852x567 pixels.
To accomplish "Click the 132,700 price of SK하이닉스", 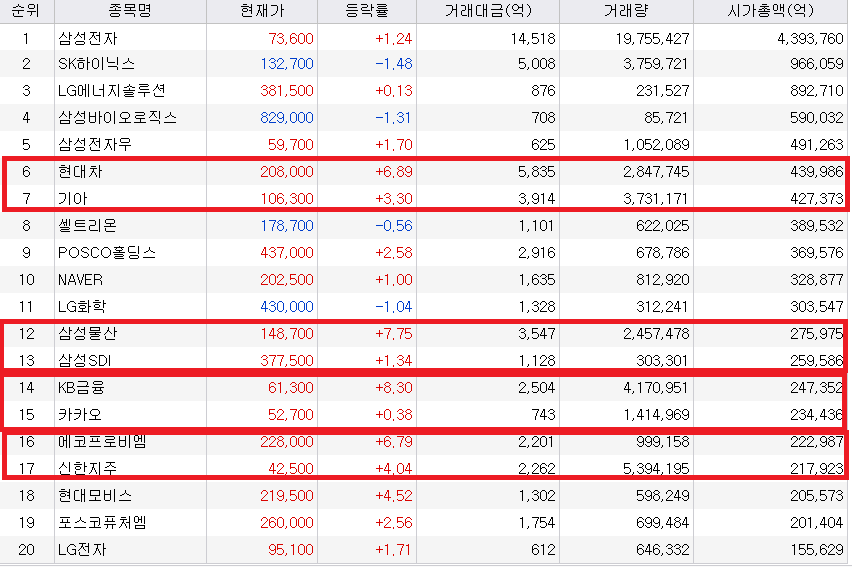I will (287, 64).
